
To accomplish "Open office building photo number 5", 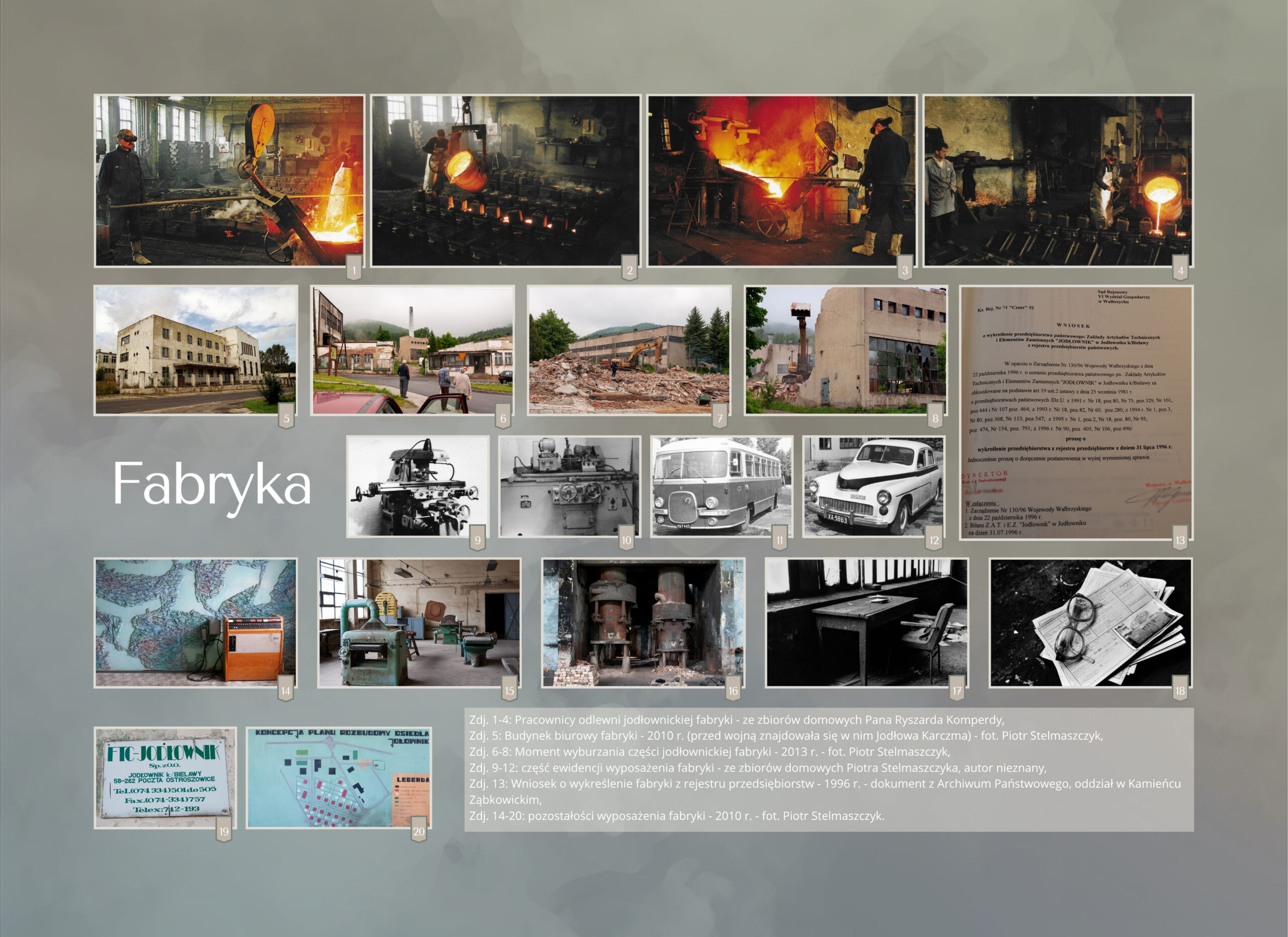I will tap(195, 350).
